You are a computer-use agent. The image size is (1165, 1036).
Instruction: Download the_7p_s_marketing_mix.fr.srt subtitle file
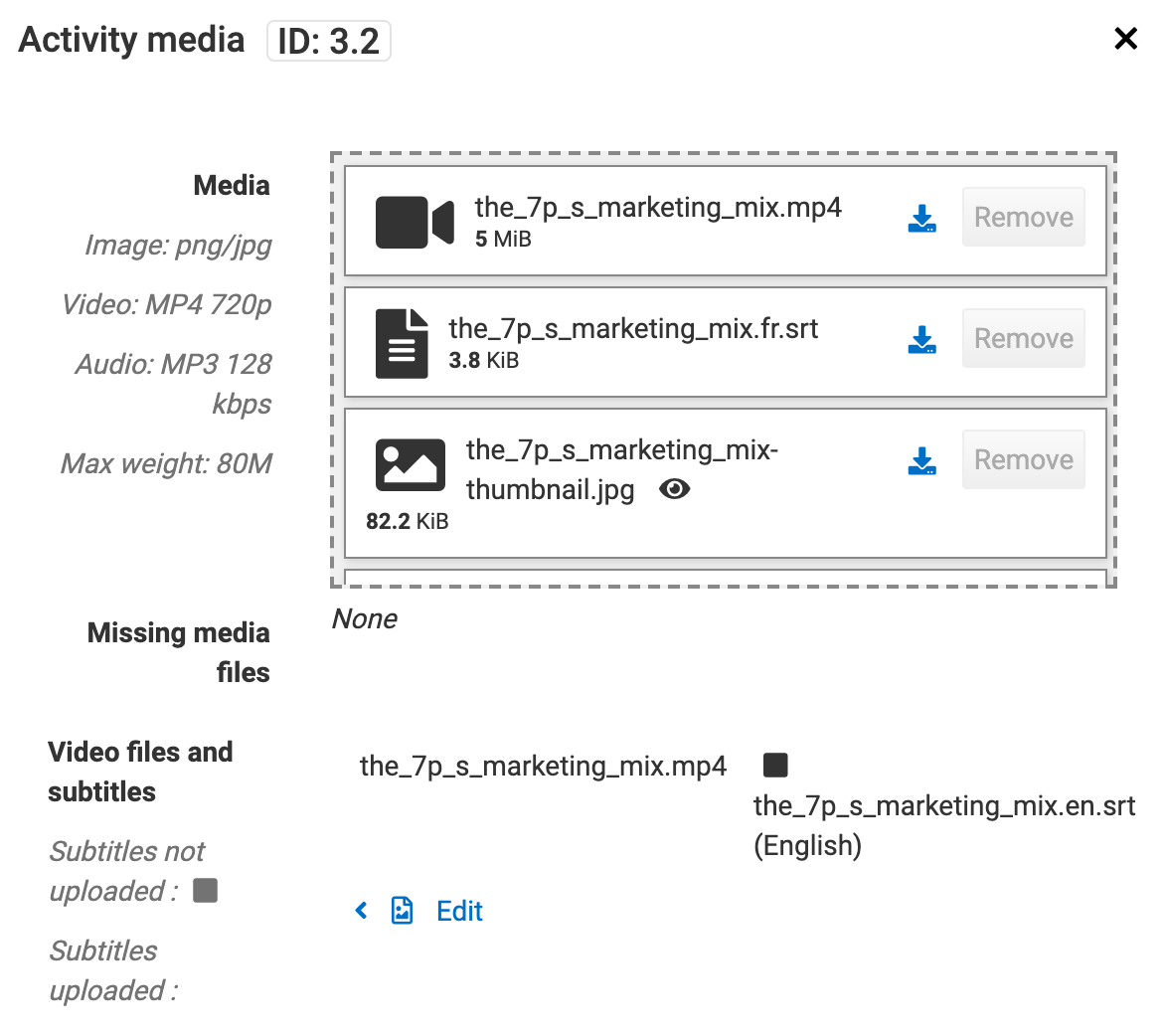click(x=922, y=340)
